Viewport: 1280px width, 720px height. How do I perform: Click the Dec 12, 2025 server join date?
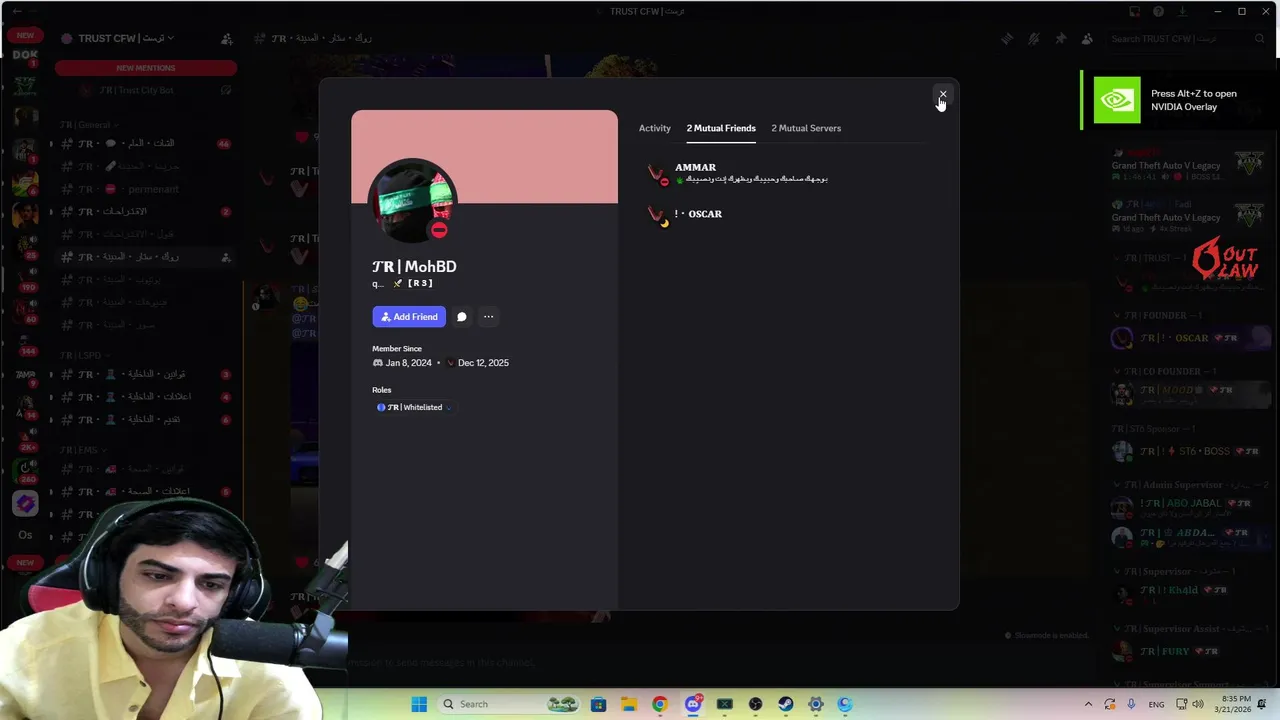coord(483,363)
